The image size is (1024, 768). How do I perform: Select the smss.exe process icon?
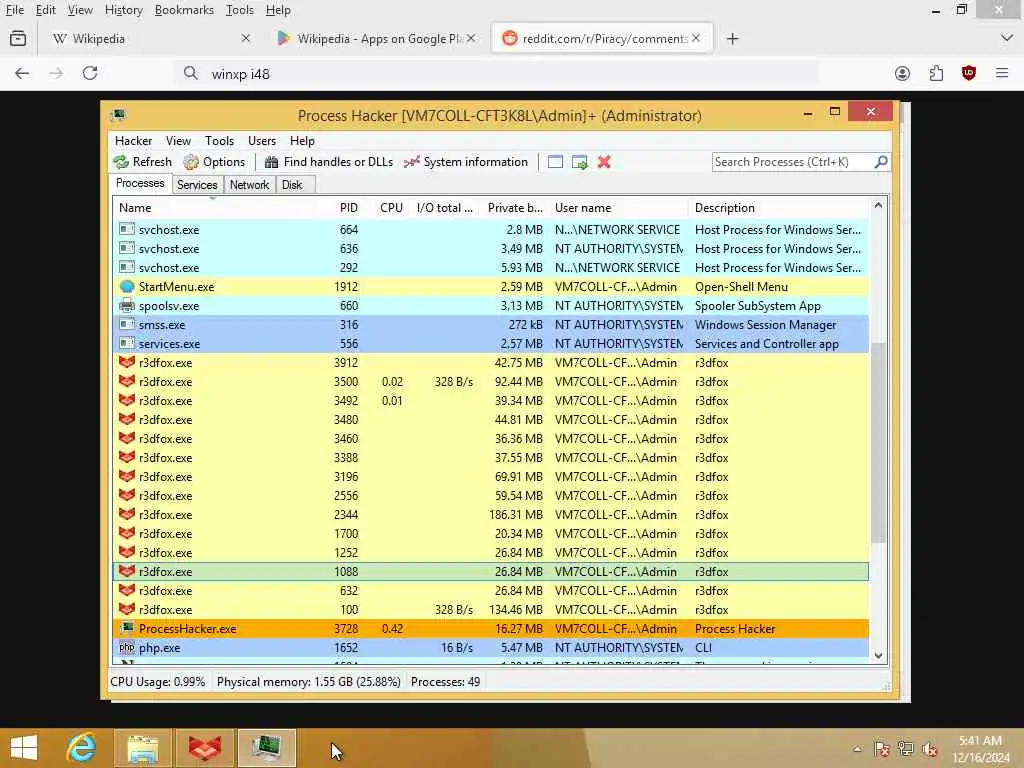tap(127, 325)
